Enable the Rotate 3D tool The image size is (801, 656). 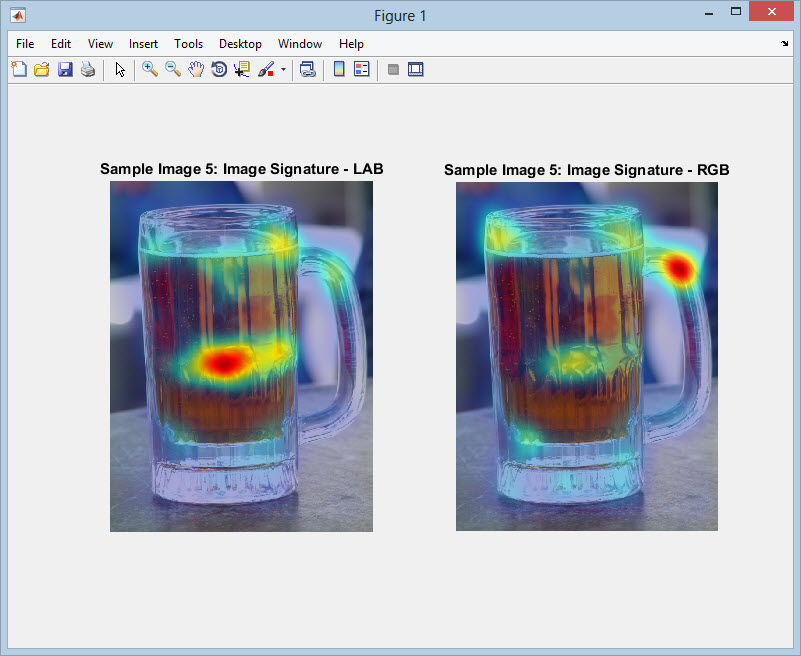pos(219,69)
